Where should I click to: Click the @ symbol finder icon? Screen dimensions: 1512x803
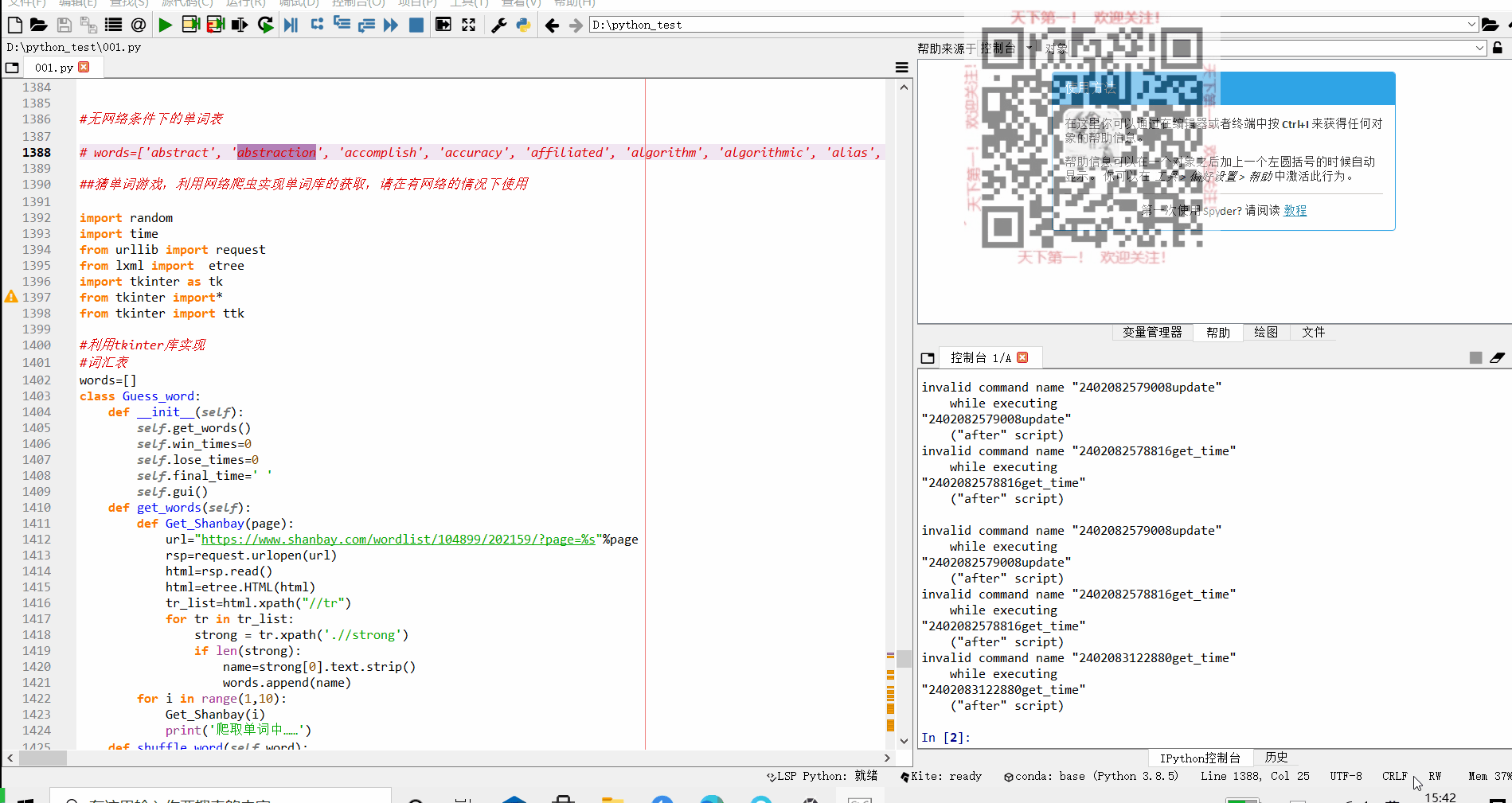coord(139,25)
